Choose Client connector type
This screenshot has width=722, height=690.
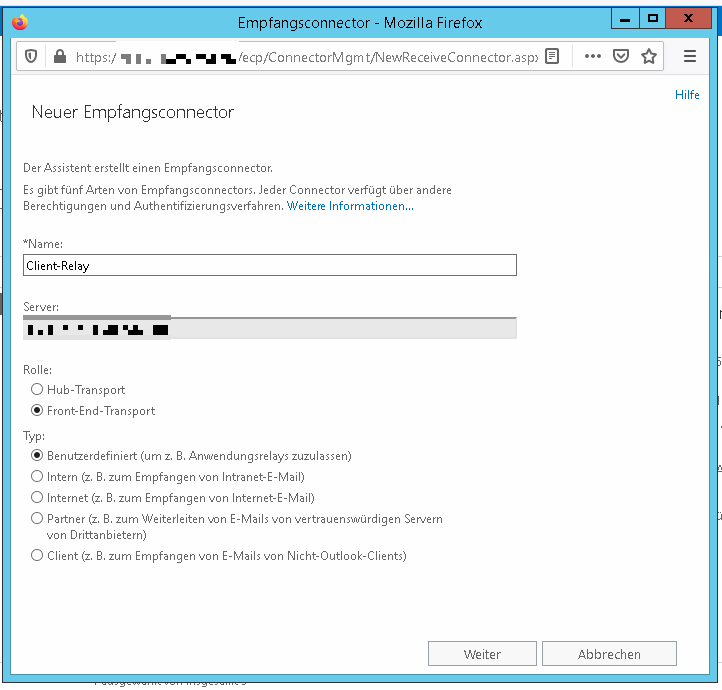37,556
